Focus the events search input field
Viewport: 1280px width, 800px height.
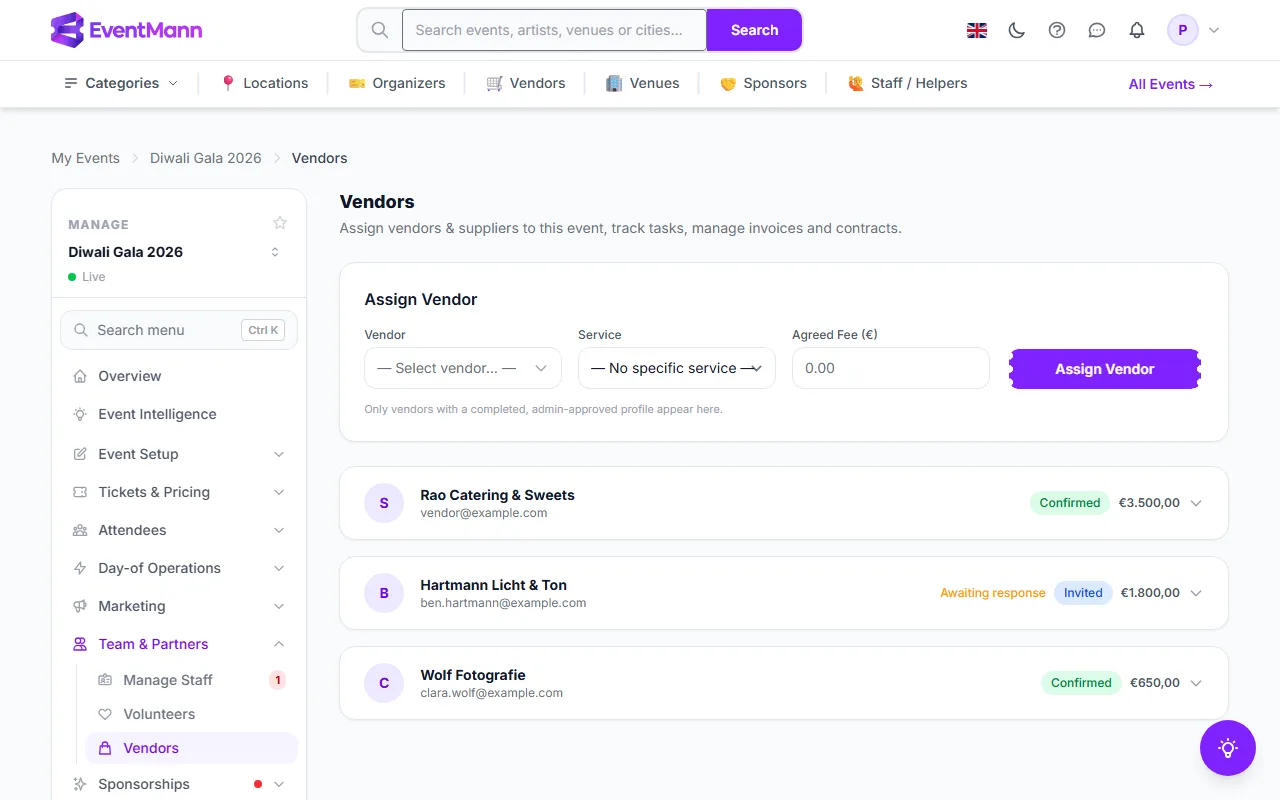[554, 30]
